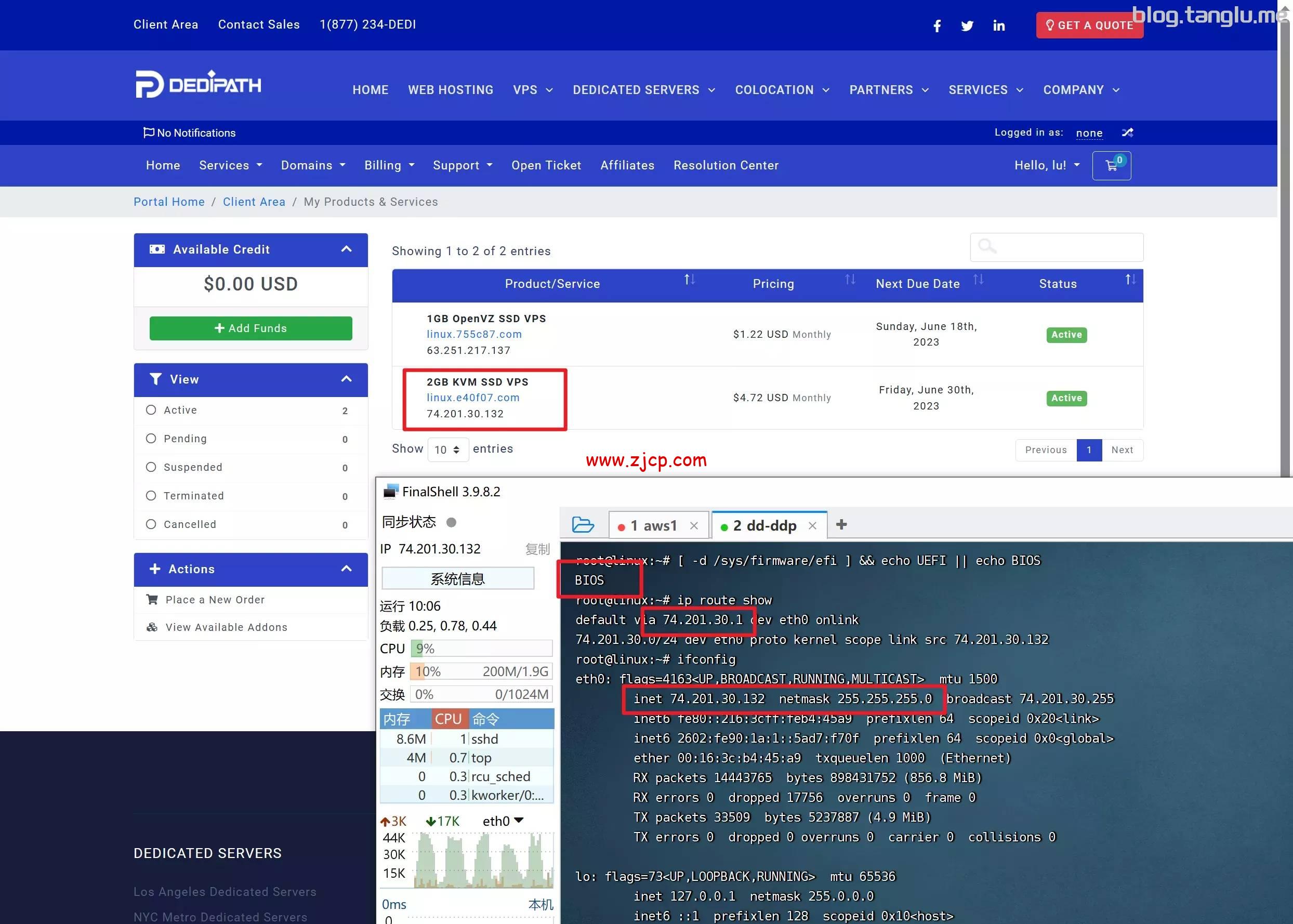Click the linux.e40f07.com service link

(473, 397)
